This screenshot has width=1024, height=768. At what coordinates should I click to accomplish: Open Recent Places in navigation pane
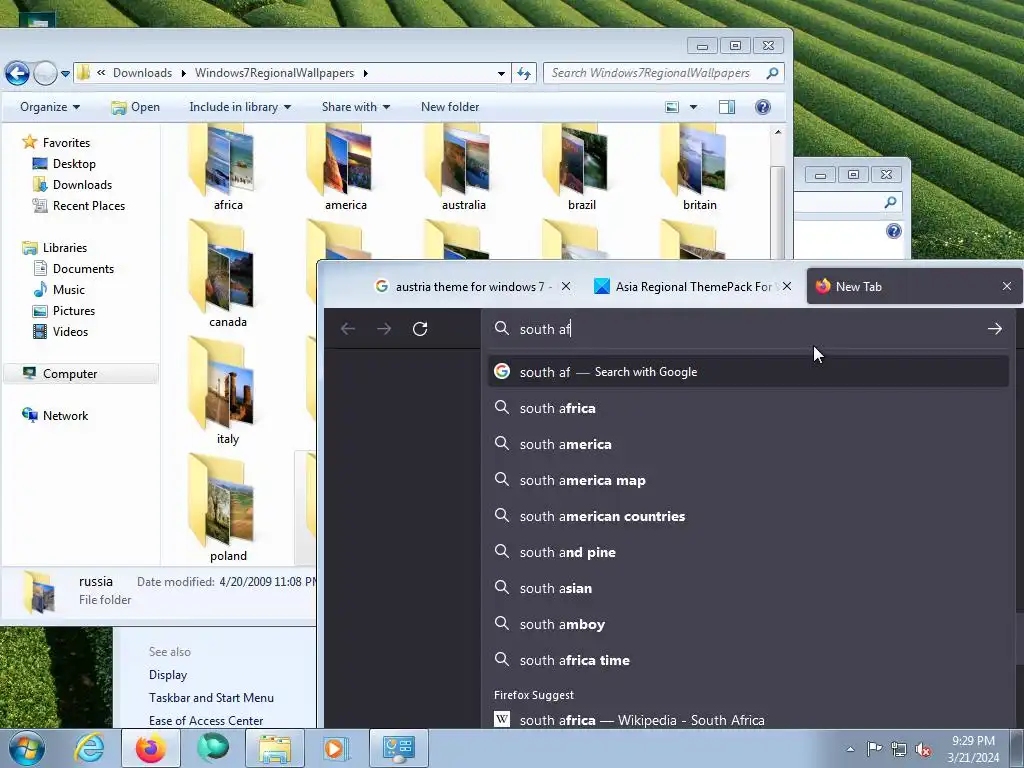coord(78,206)
